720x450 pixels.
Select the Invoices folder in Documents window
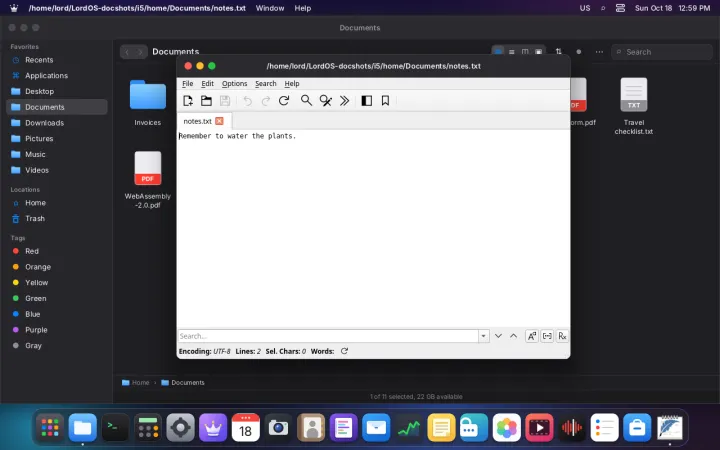point(147,102)
